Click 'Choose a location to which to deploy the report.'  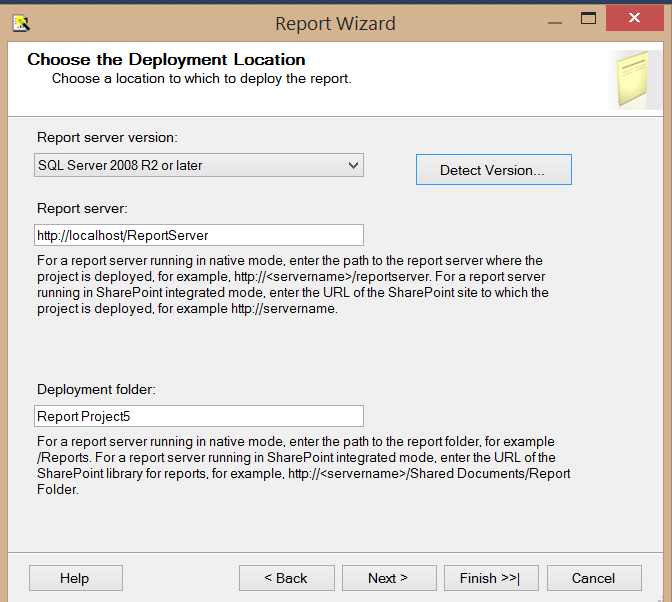pos(202,79)
